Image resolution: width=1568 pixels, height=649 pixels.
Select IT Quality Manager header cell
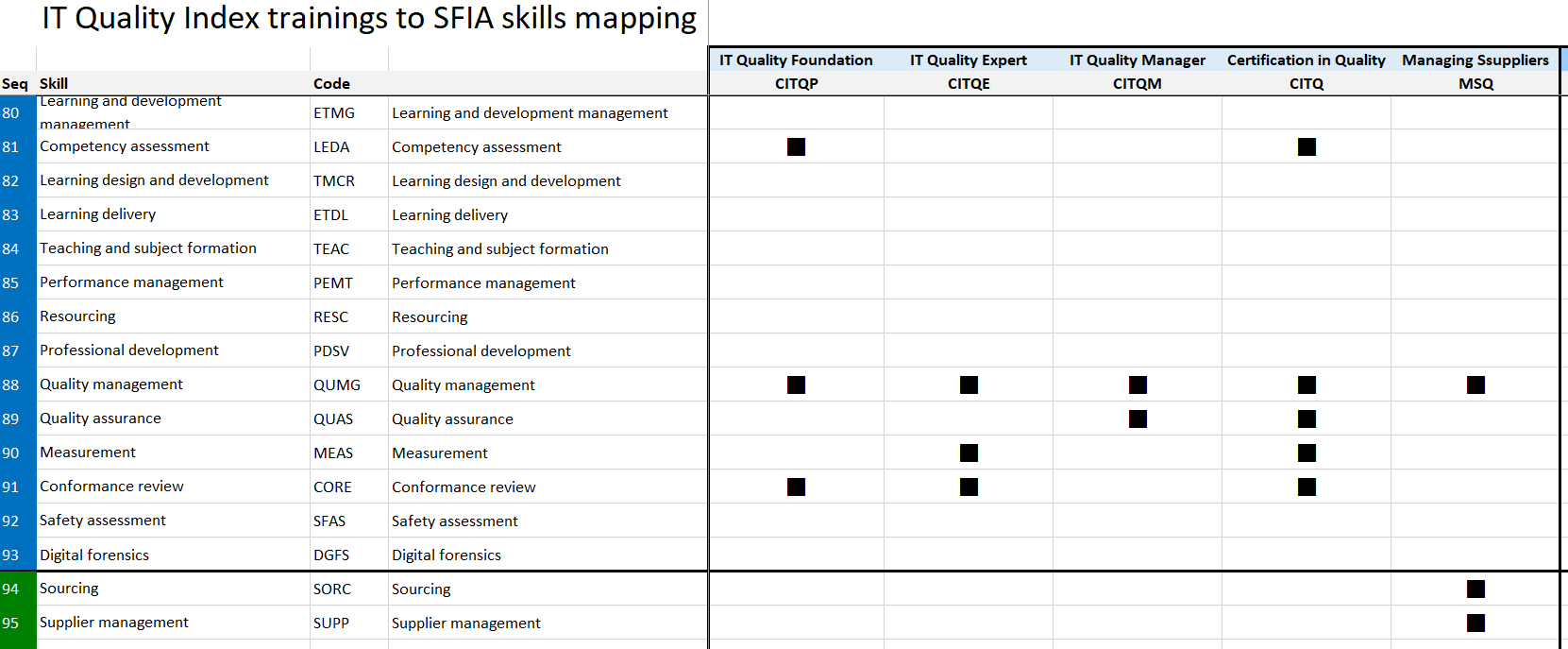pyautogui.click(x=1138, y=60)
